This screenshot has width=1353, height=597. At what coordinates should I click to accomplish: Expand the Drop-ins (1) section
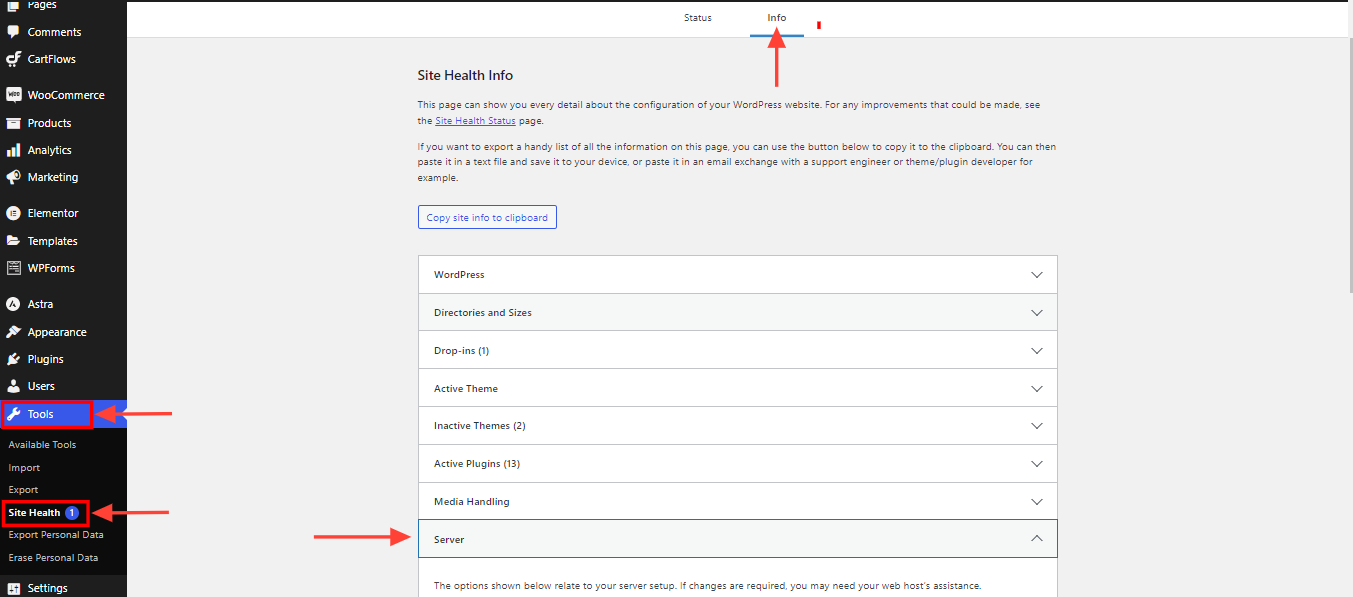(x=737, y=351)
